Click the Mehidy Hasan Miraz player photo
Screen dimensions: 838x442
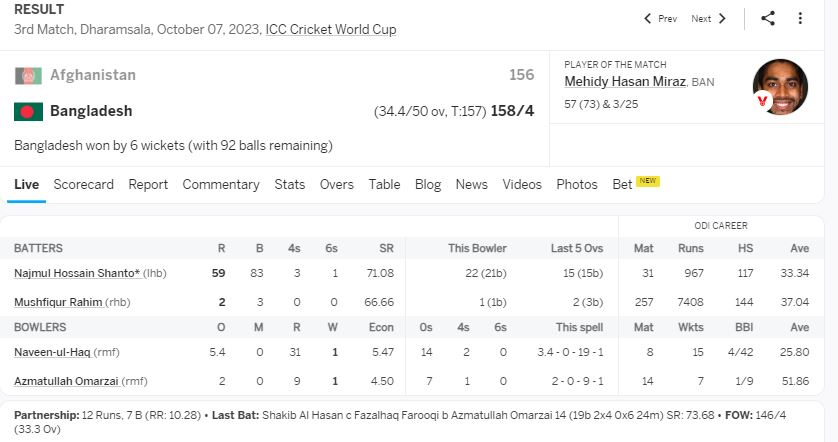tap(779, 87)
